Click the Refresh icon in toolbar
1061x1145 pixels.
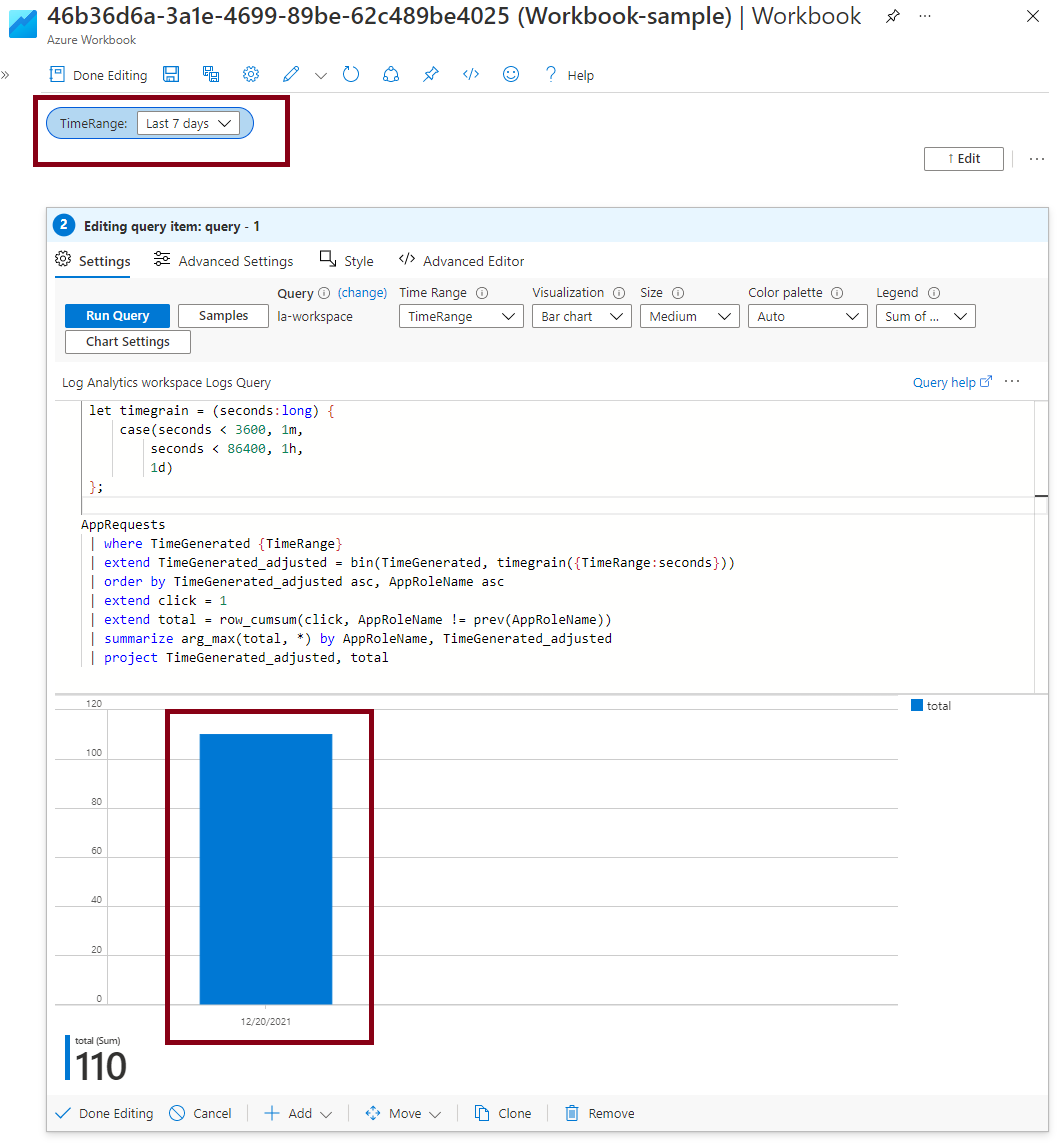[x=351, y=74]
